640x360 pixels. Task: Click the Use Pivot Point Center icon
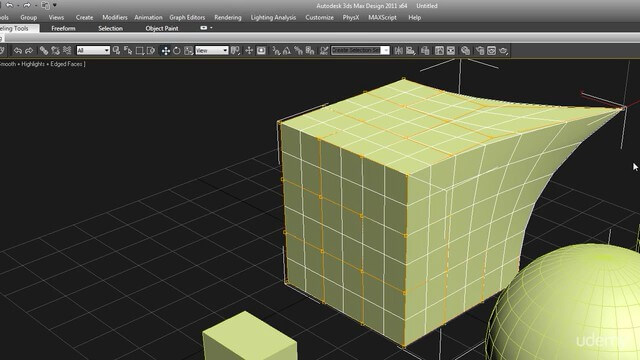[x=235, y=51]
